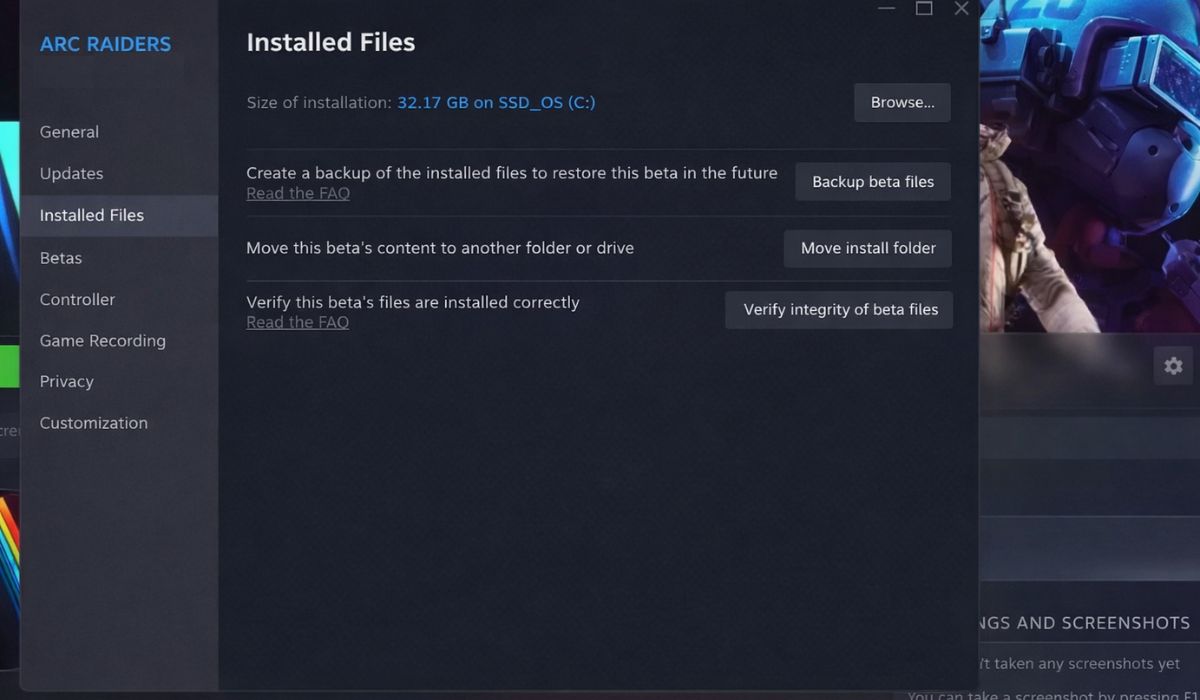Click the ARC RAIDERS title in the sidebar
The image size is (1200, 700).
pyautogui.click(x=104, y=44)
